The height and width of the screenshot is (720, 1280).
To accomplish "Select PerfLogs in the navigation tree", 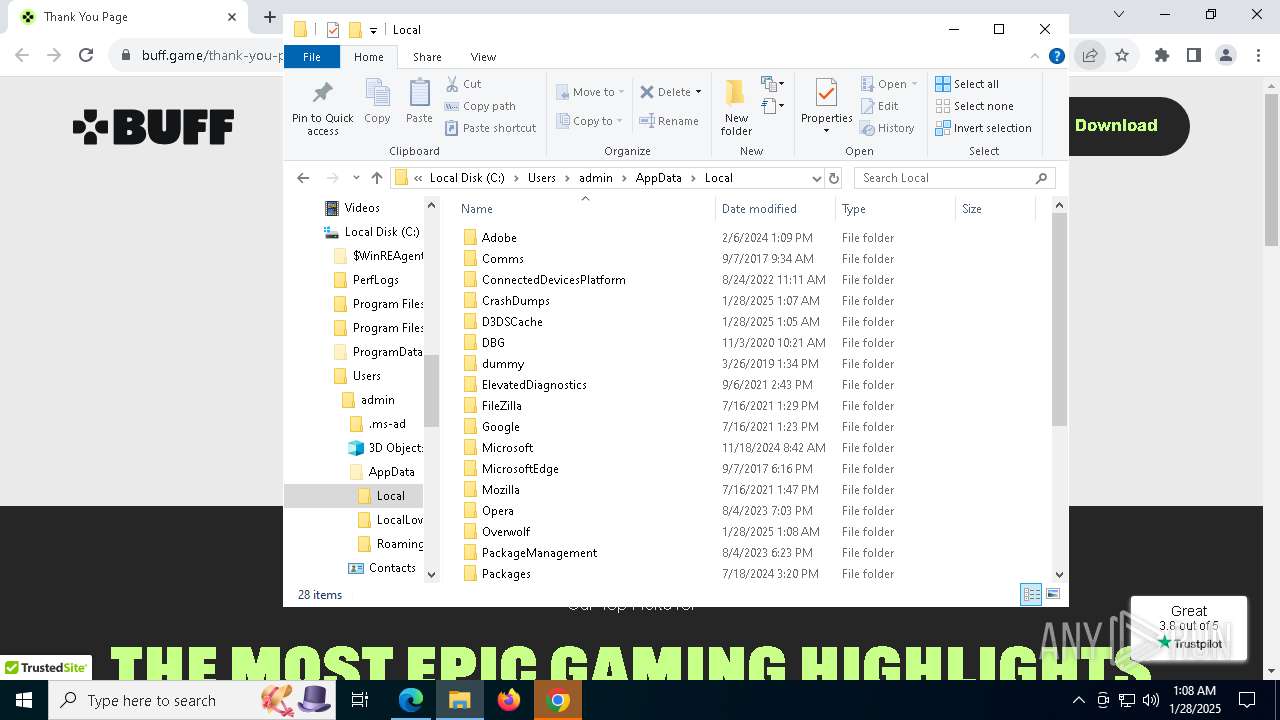I will click(366, 280).
